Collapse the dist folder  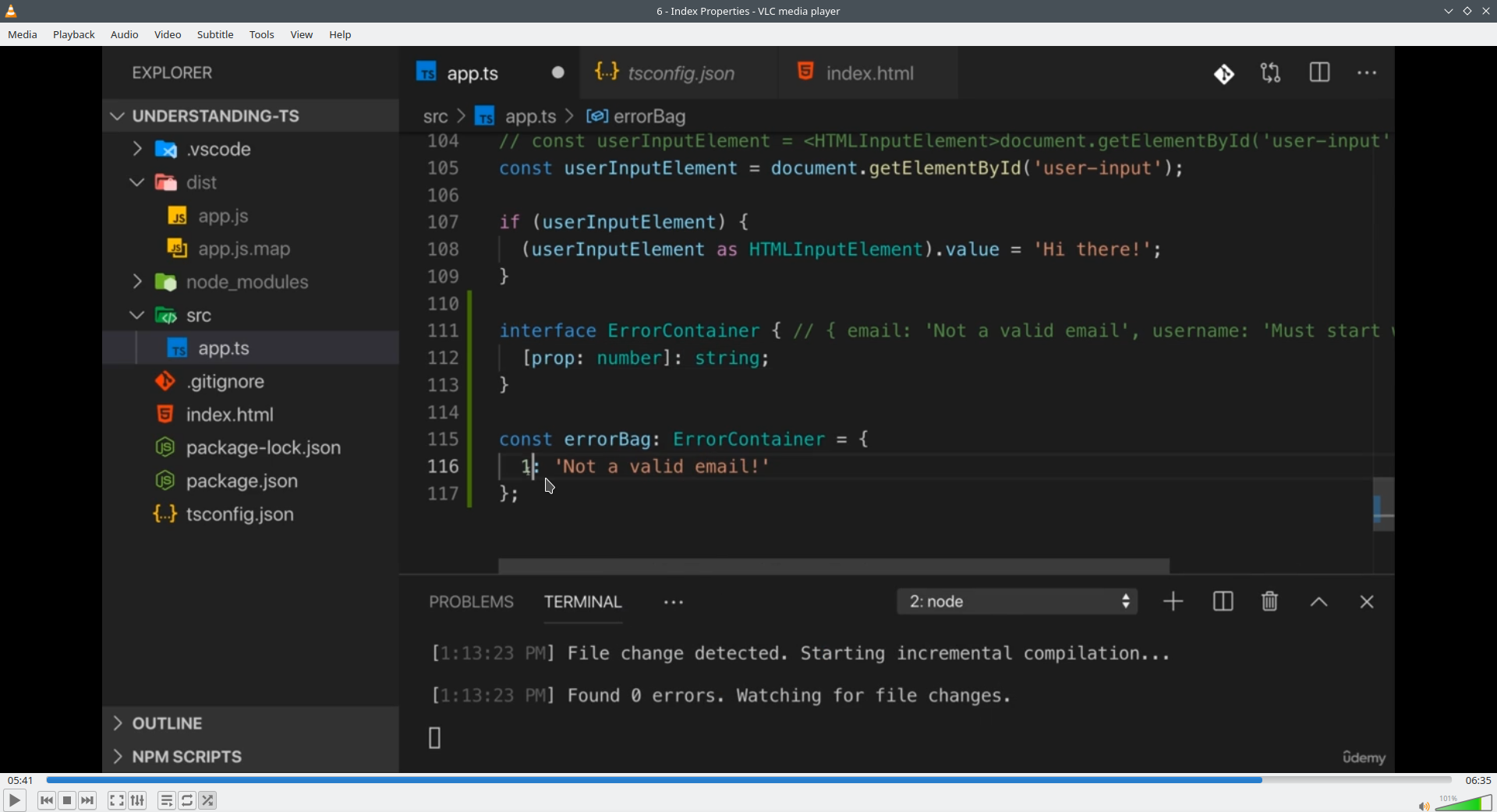click(x=250, y=182)
